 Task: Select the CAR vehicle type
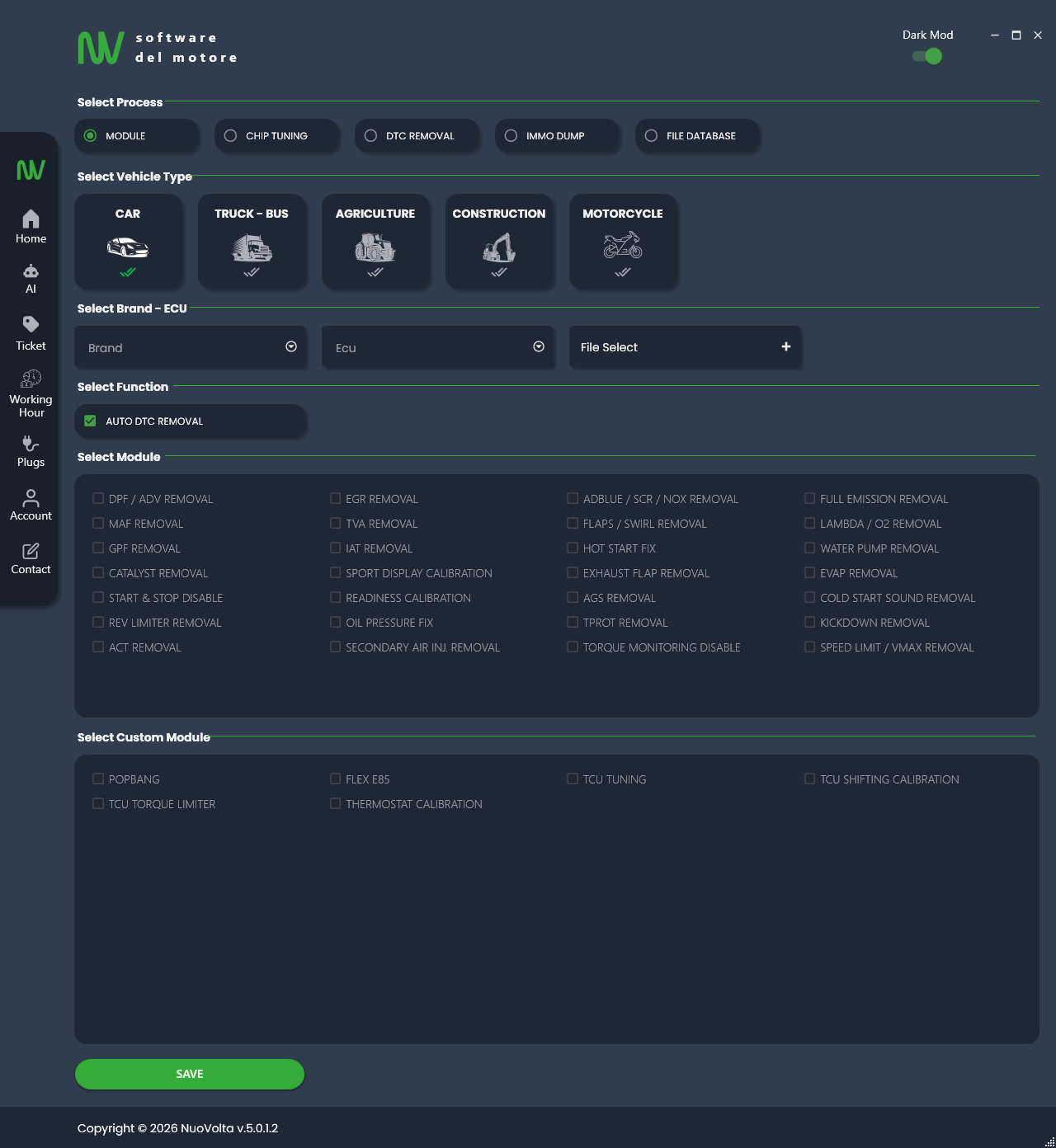pos(129,242)
